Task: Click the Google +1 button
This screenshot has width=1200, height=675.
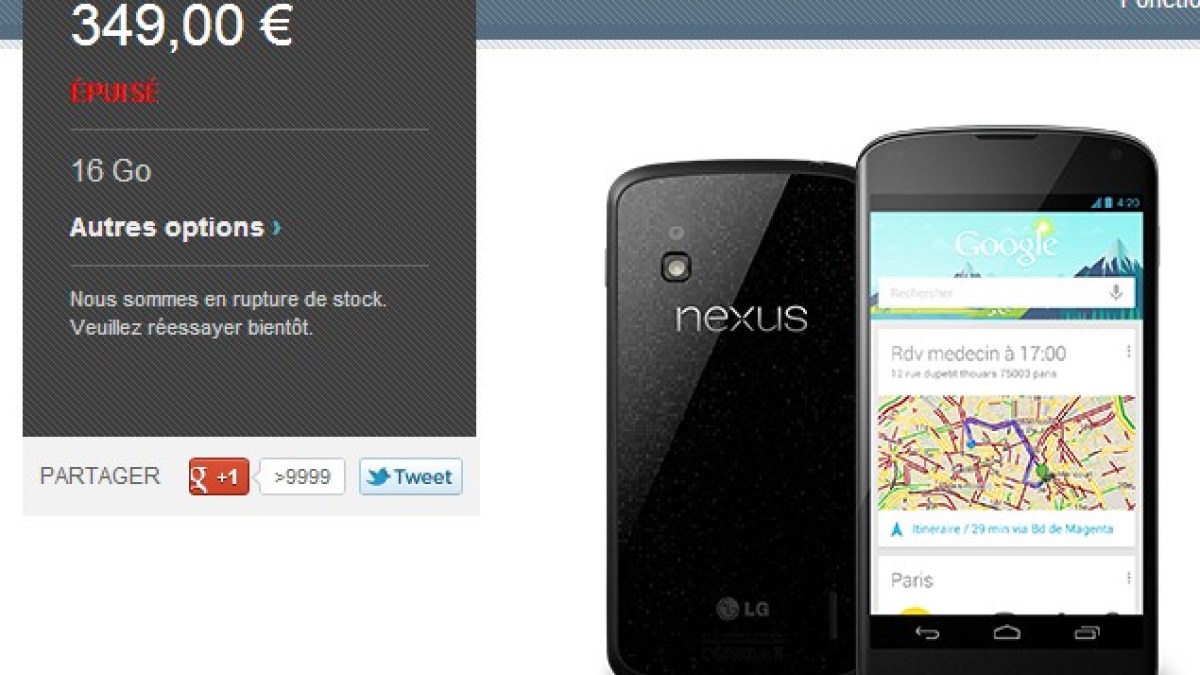Action: coord(219,477)
